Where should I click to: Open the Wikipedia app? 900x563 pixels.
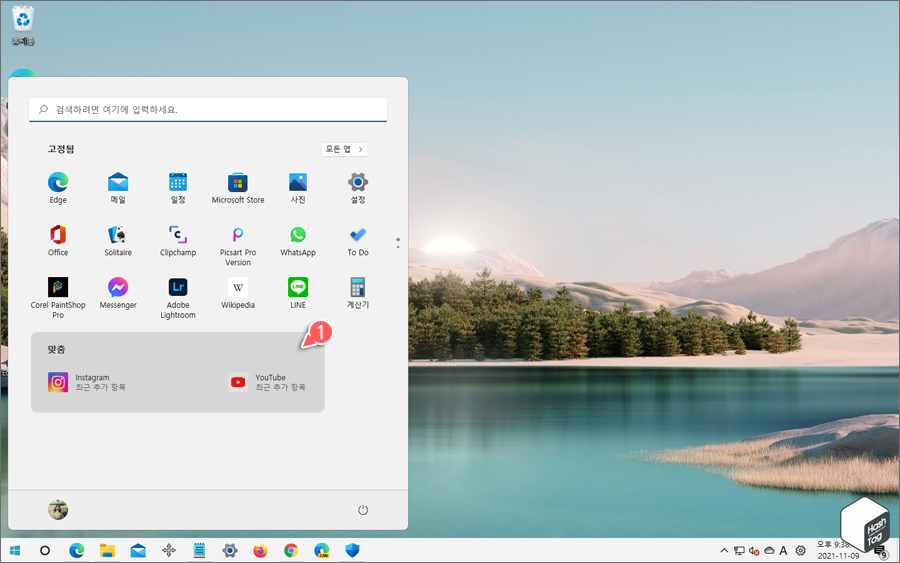point(238,293)
